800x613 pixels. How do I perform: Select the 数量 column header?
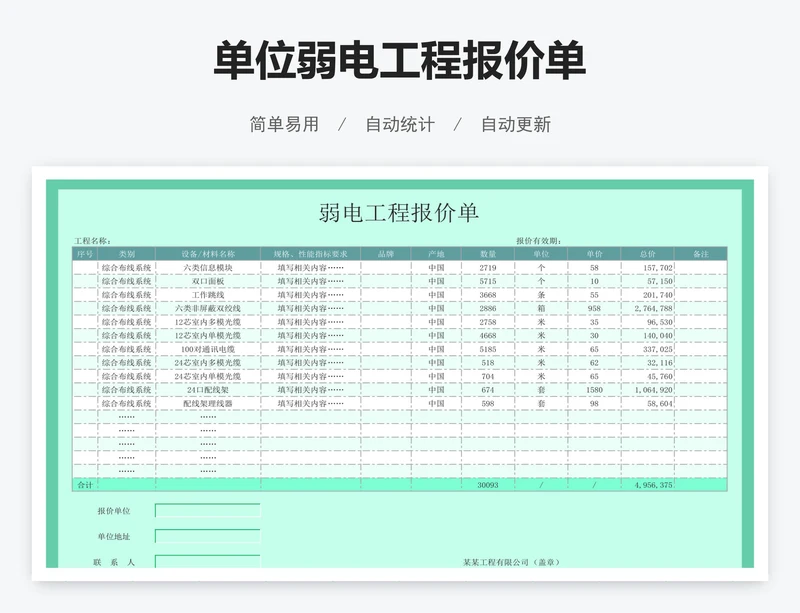[488, 254]
